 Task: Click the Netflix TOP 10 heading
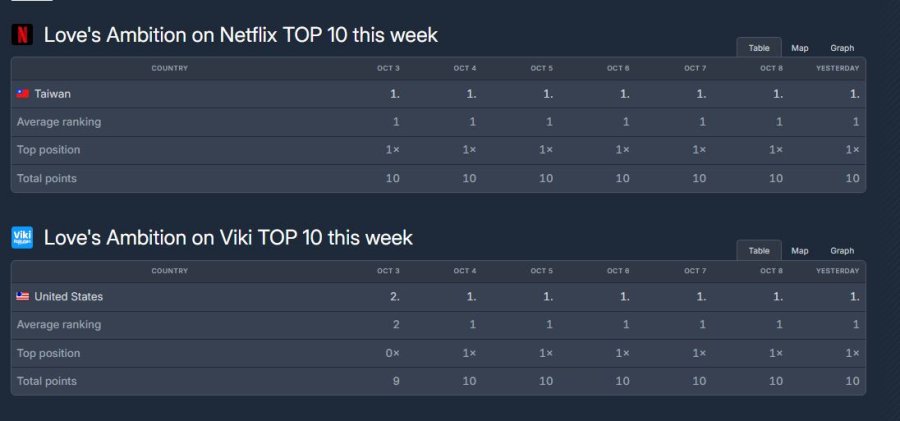[241, 35]
